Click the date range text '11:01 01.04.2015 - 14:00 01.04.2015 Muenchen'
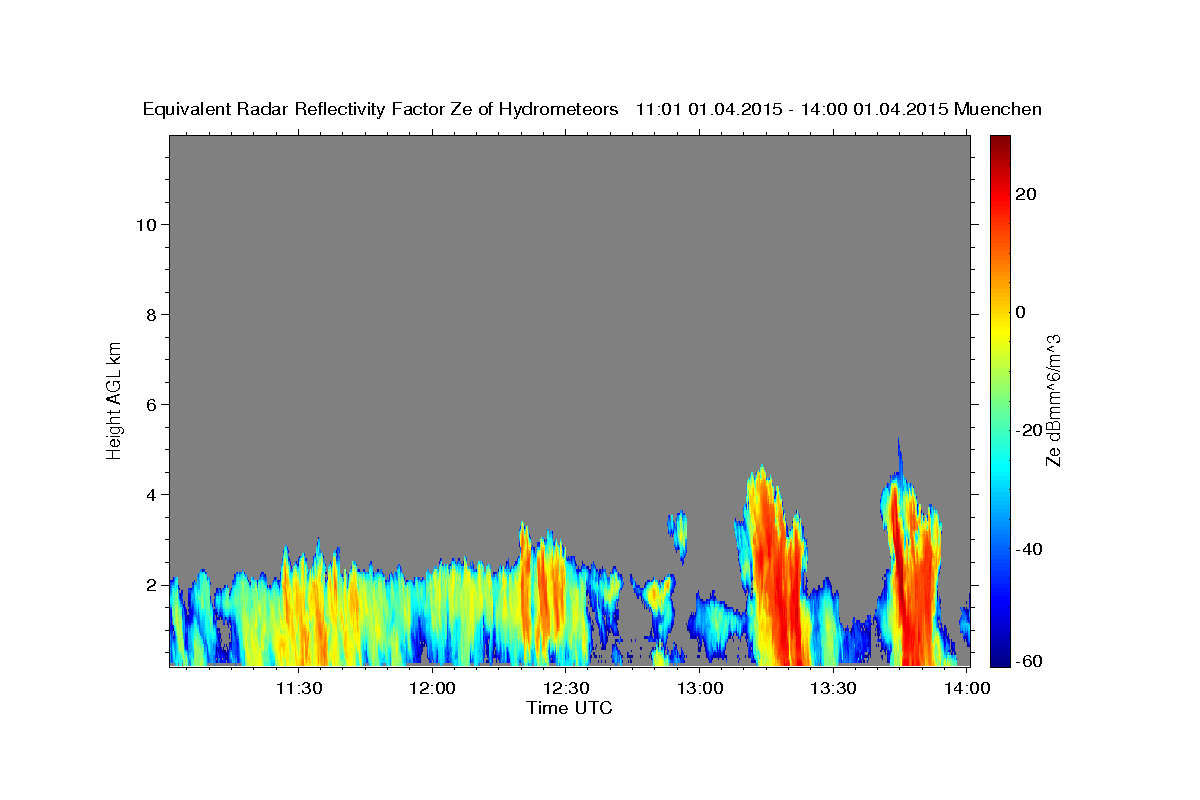The width and height of the screenshot is (1200, 800). click(839, 110)
